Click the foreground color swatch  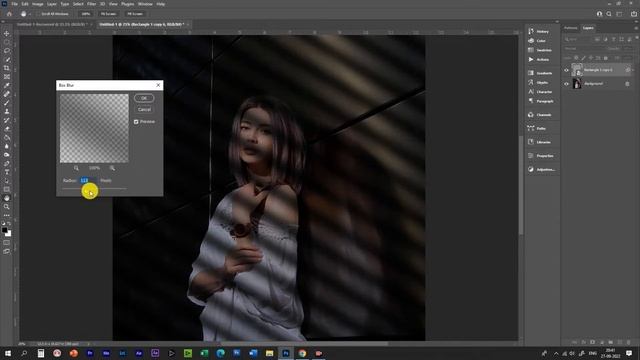(4, 230)
